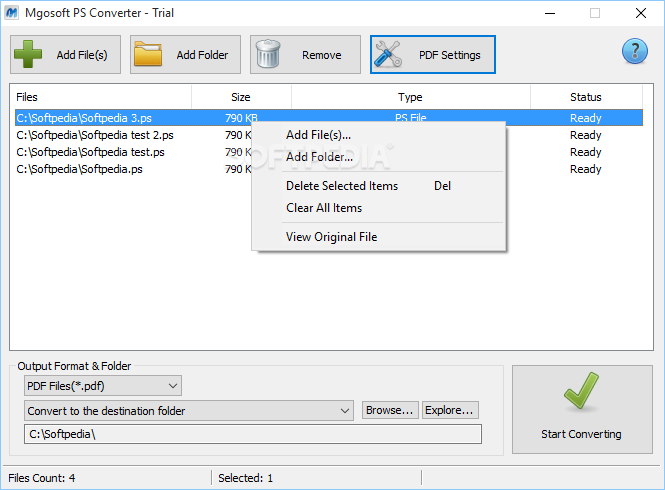Click the green plus Add File(s) icon
The height and width of the screenshot is (490, 665).
[x=28, y=54]
